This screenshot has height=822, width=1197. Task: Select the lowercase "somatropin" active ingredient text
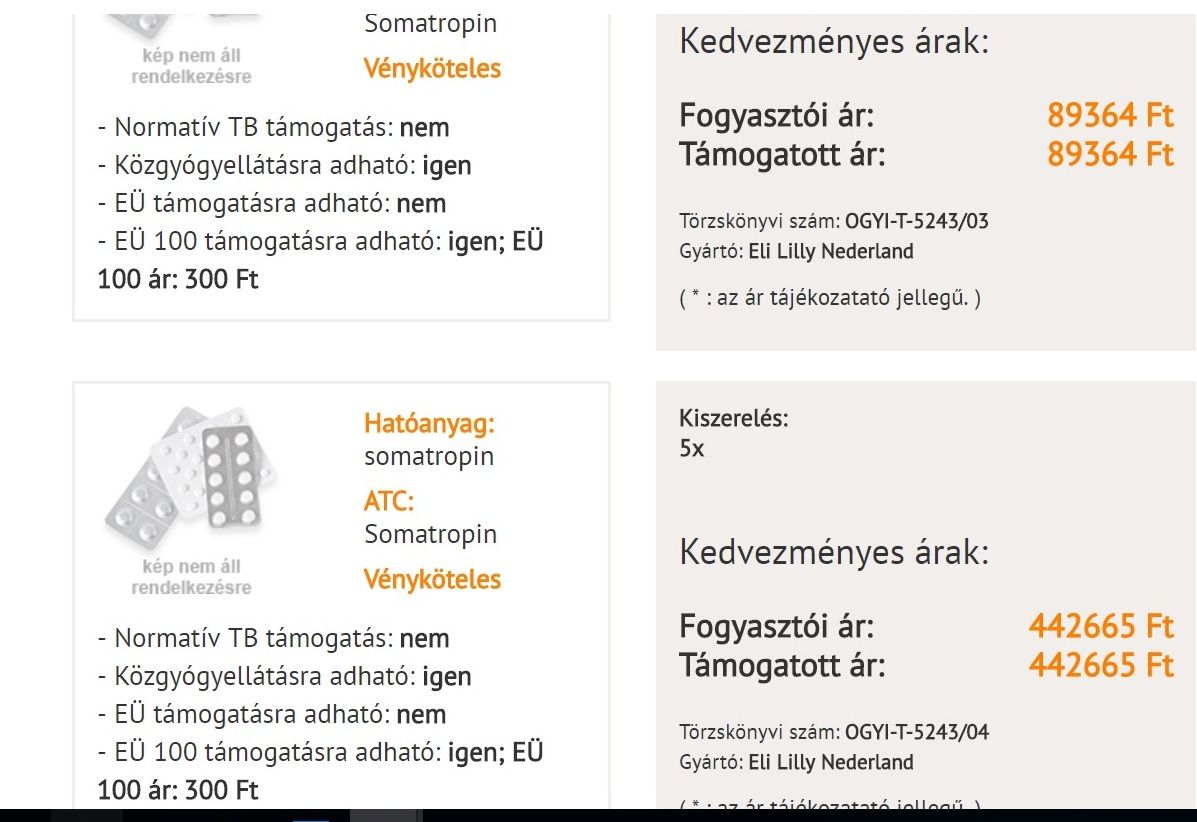coord(429,457)
